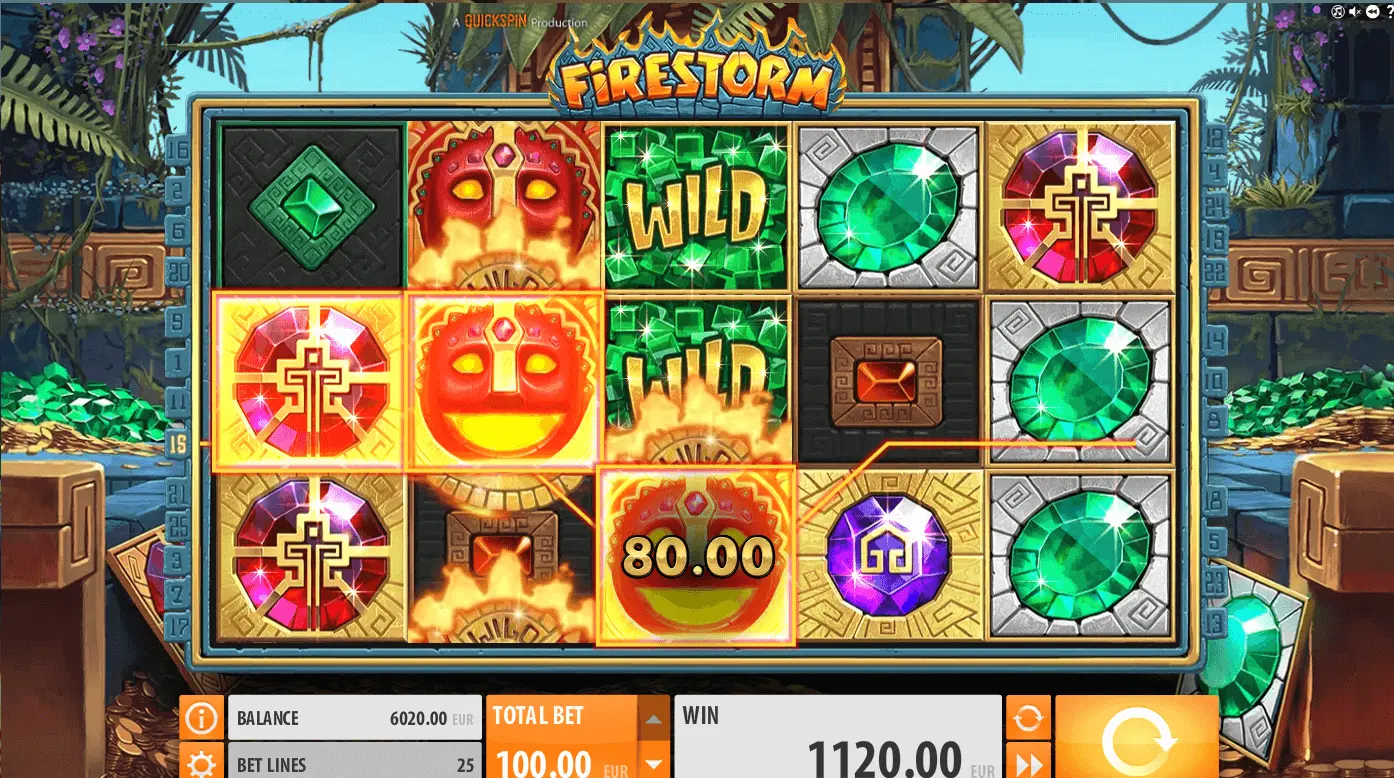Start autoplay with the circular arrows icon
1394x778 pixels.
(1028, 717)
